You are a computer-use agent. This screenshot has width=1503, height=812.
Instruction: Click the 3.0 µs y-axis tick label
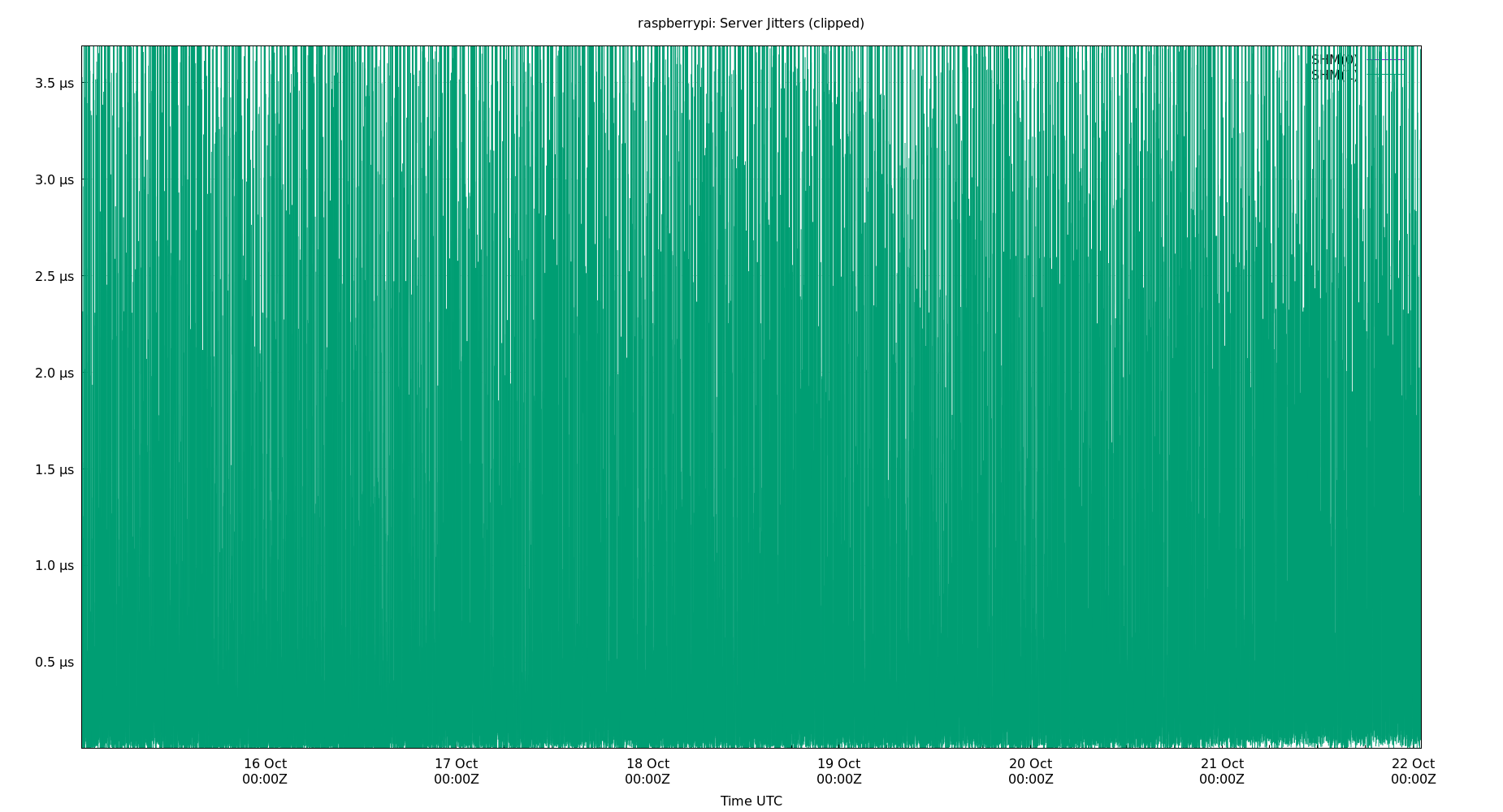tap(54, 179)
